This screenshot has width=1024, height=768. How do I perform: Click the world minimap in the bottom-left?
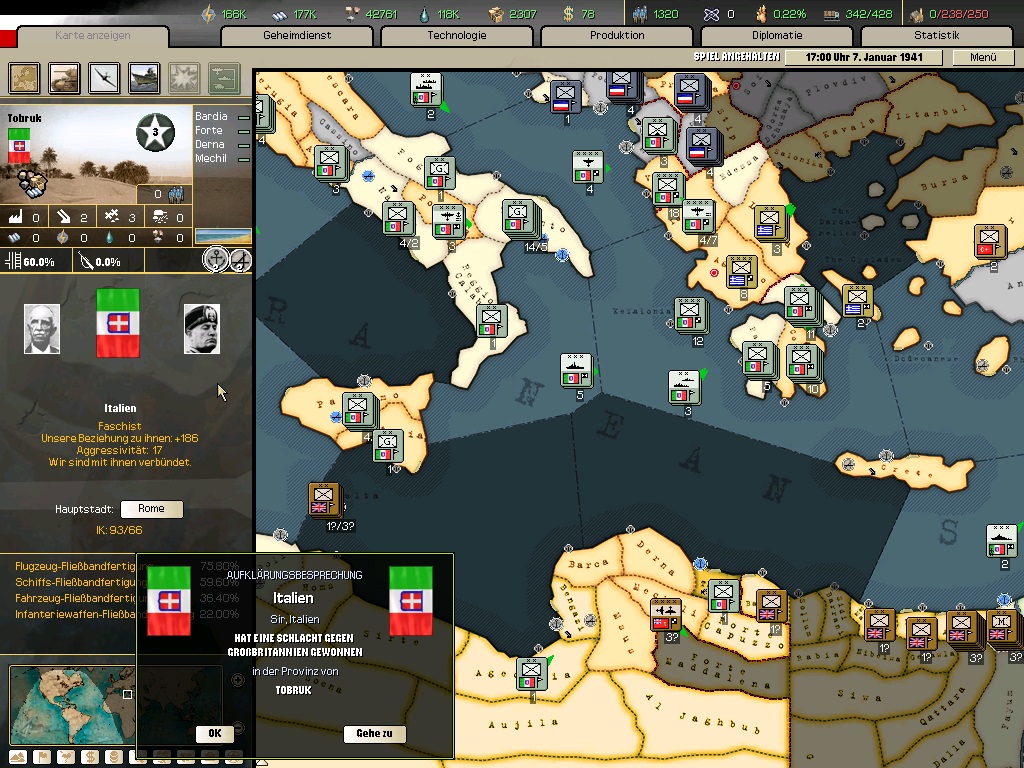pos(68,704)
